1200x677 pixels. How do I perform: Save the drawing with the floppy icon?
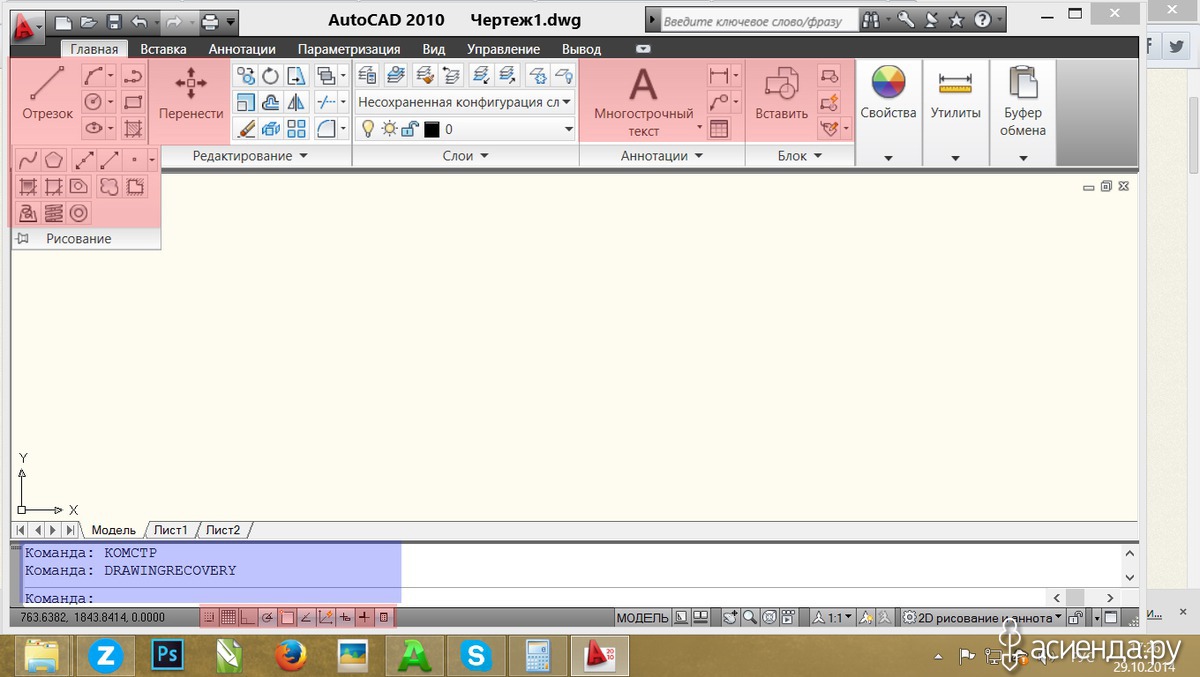pyautogui.click(x=114, y=21)
